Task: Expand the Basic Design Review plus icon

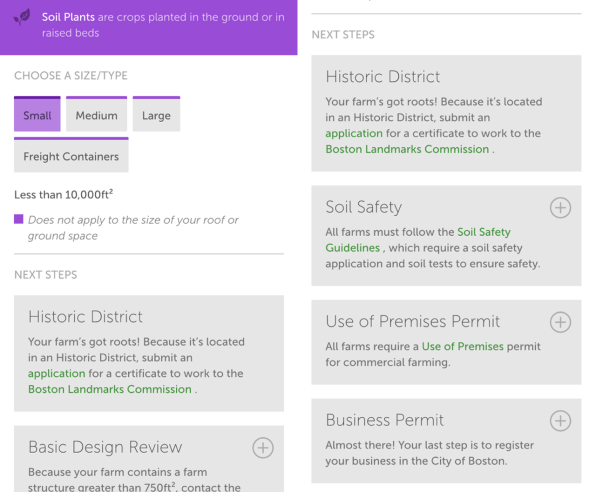Action: click(263, 448)
